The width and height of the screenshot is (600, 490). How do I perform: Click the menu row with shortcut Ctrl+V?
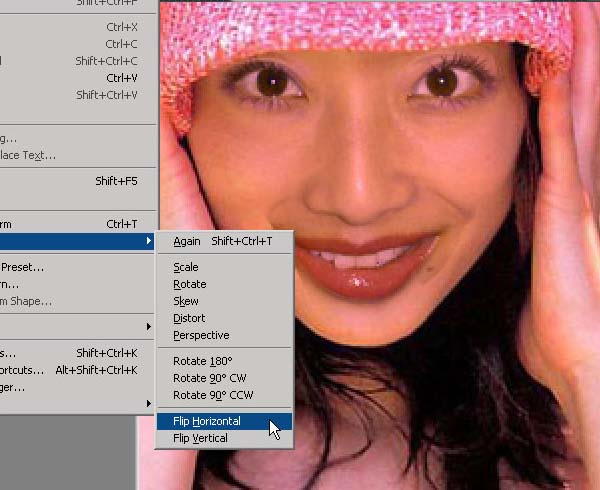click(x=77, y=78)
